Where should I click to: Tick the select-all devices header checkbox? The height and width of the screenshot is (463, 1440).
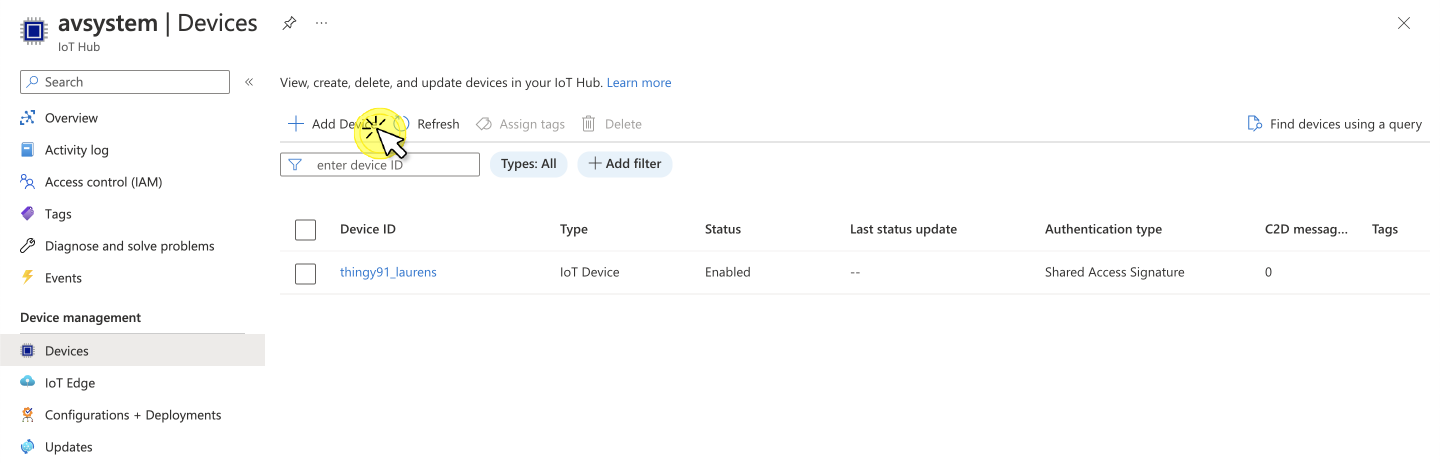click(x=305, y=230)
